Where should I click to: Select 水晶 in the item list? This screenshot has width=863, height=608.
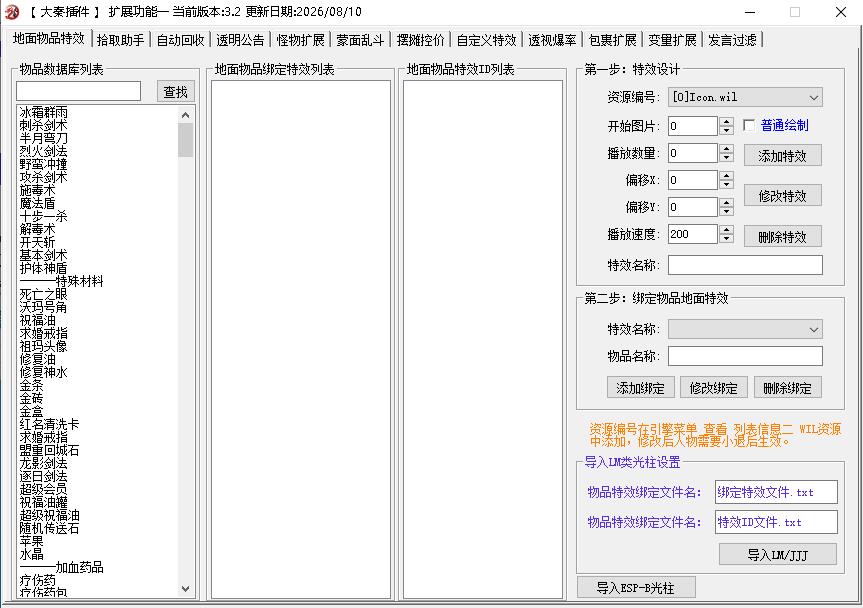(x=31, y=554)
